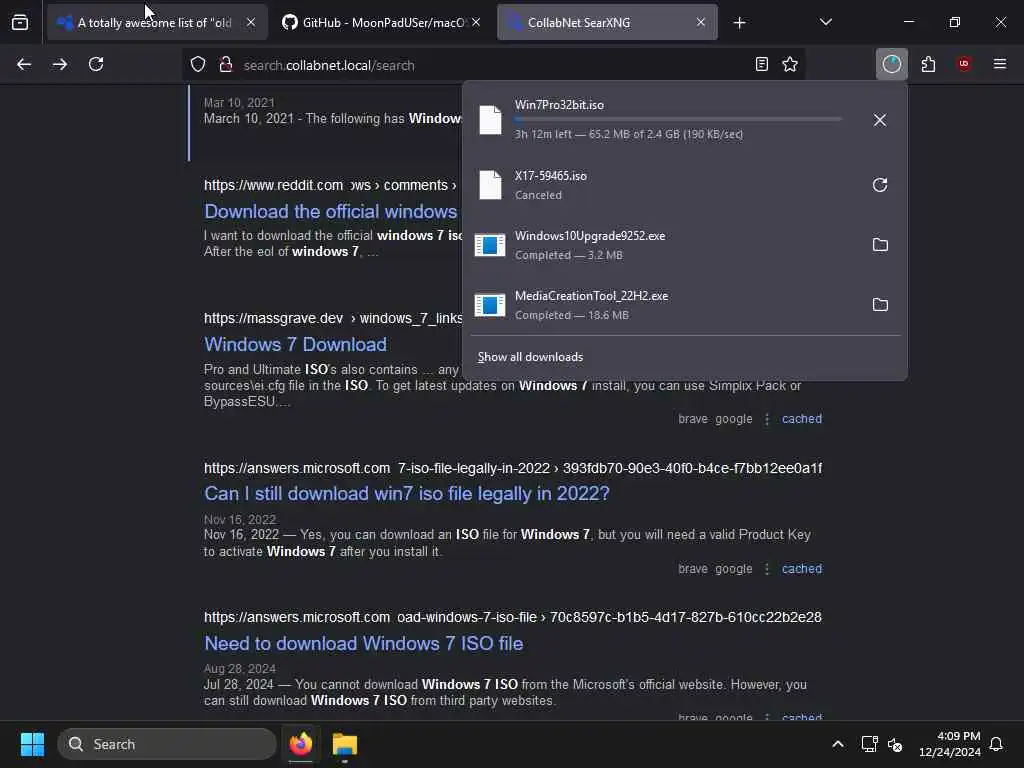The height and width of the screenshot is (768, 1024).
Task: Show site security padlock info
Action: point(226,64)
